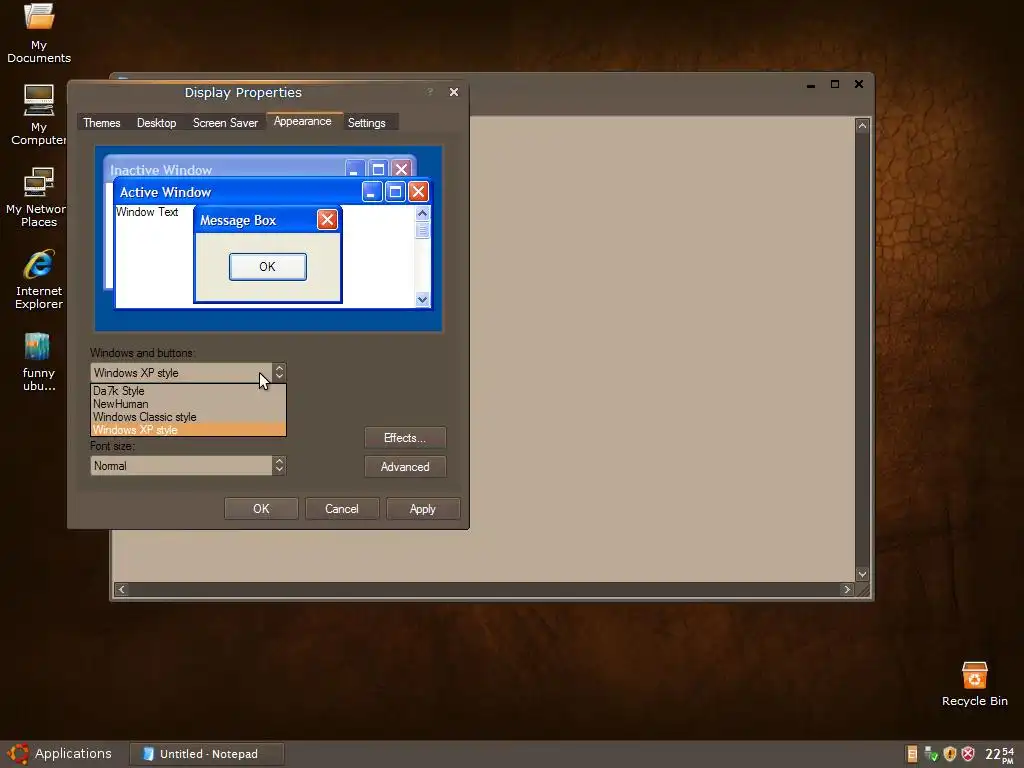Choose Windows Classic style from the list

(188, 417)
